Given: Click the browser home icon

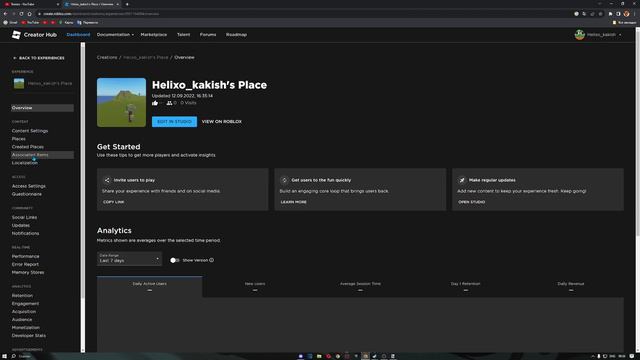Looking at the screenshot, I should click(29, 13).
